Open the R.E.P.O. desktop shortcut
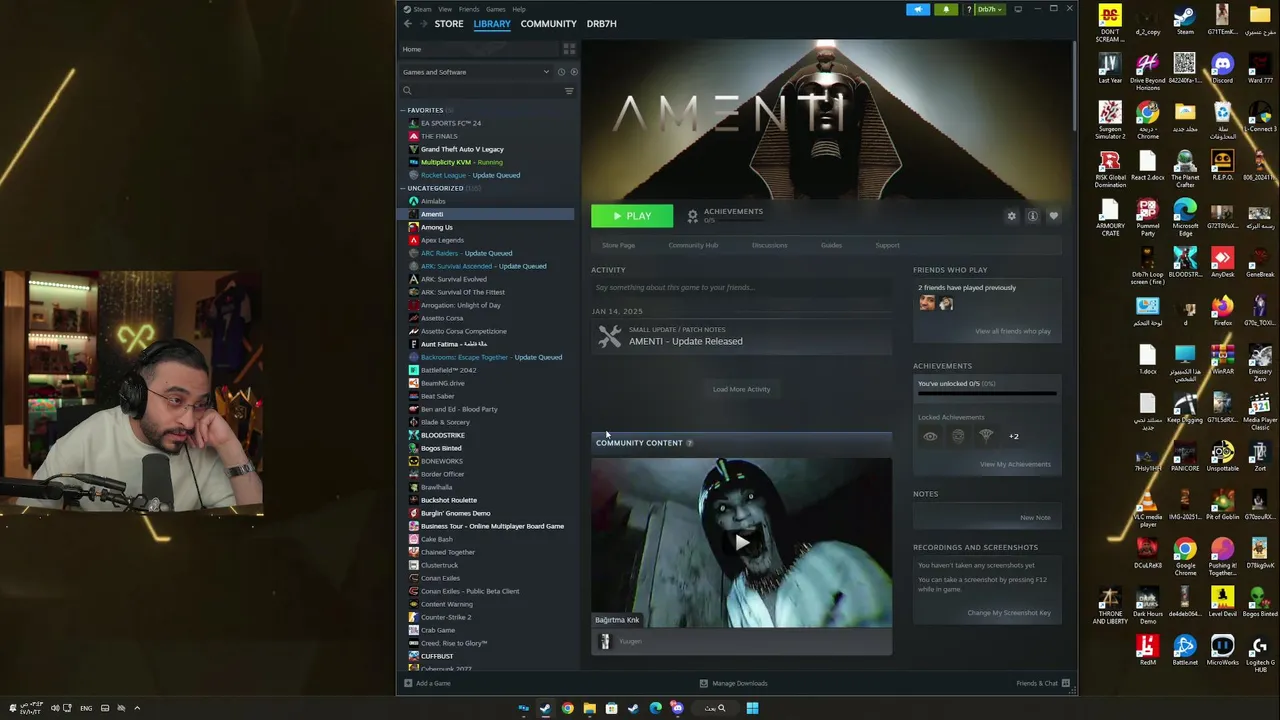 tap(1222, 166)
